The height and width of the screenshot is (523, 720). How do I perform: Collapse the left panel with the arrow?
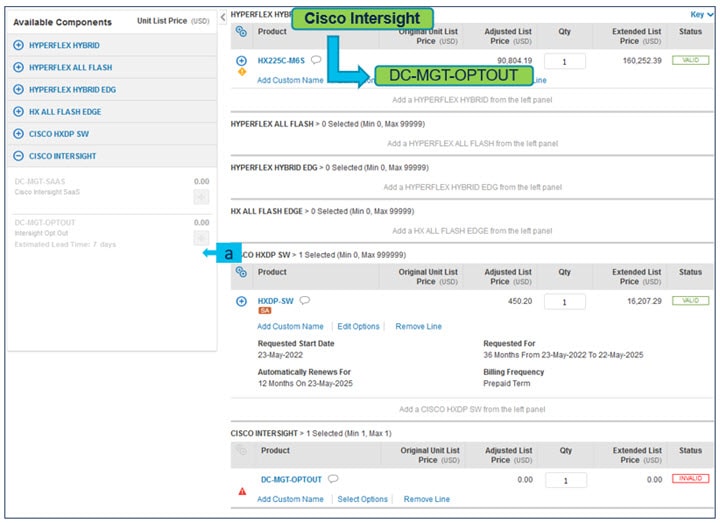222,18
